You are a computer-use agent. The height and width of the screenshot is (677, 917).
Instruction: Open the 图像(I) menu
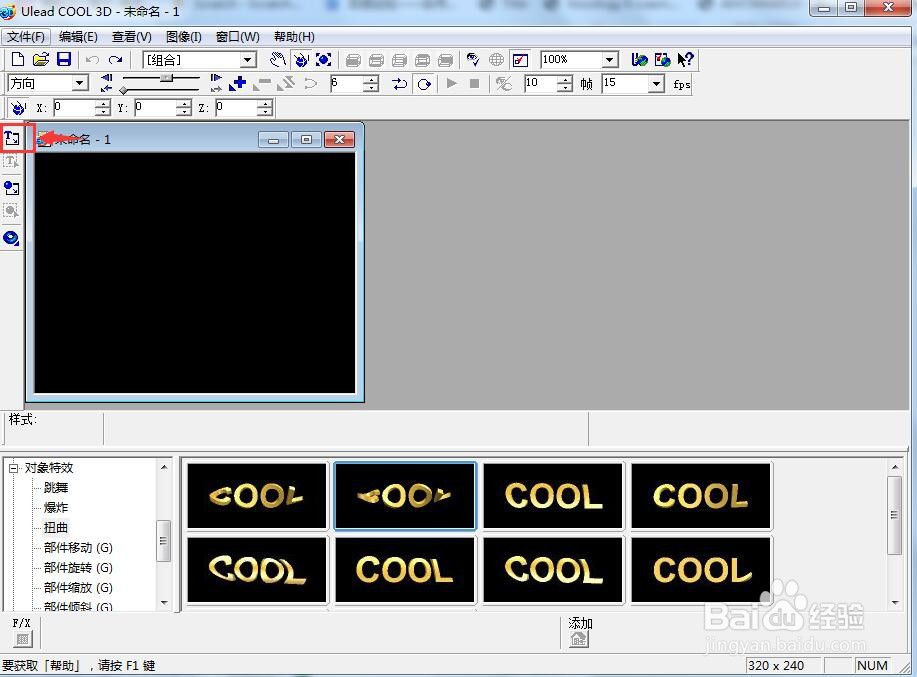pyautogui.click(x=184, y=37)
